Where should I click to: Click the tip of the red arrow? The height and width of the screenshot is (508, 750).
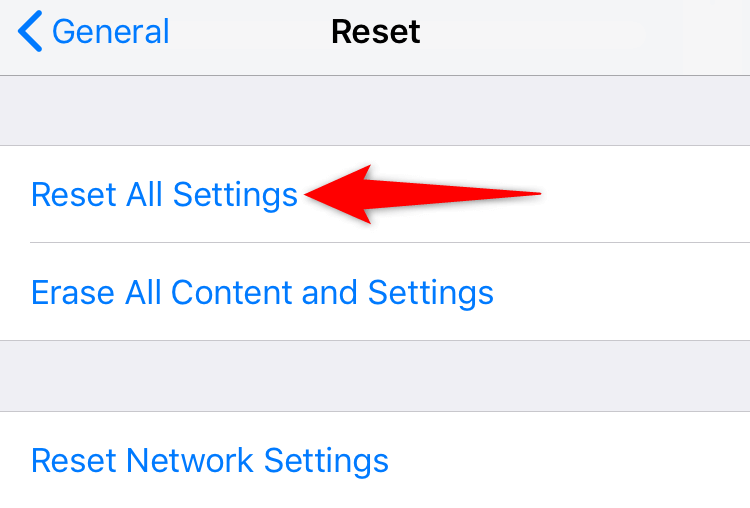[x=309, y=195]
